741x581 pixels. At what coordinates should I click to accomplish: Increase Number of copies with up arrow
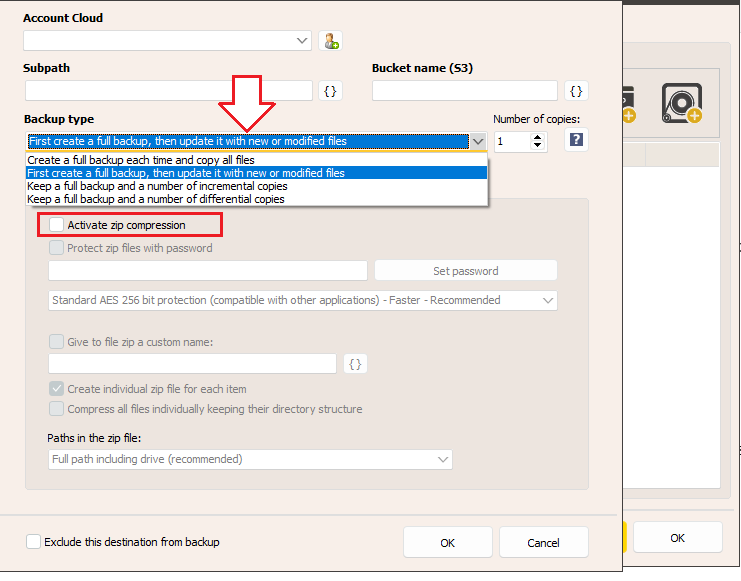(537, 137)
